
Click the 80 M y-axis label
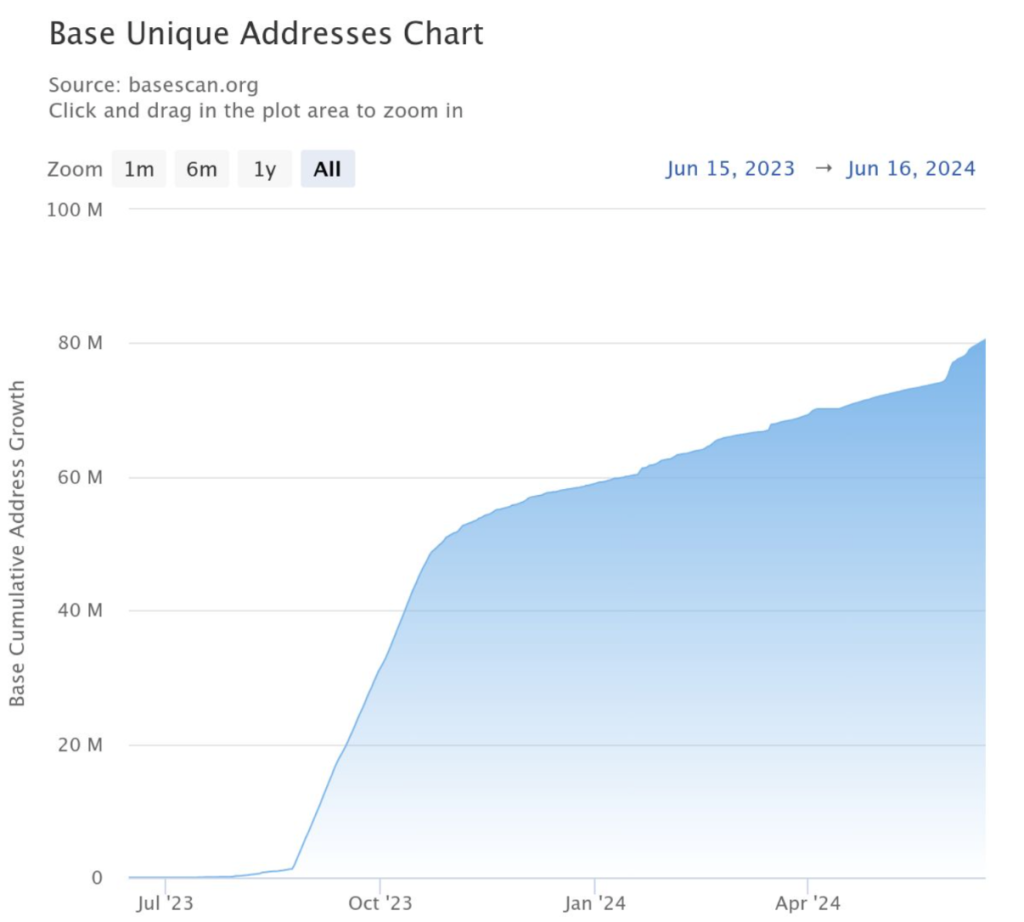point(83,343)
